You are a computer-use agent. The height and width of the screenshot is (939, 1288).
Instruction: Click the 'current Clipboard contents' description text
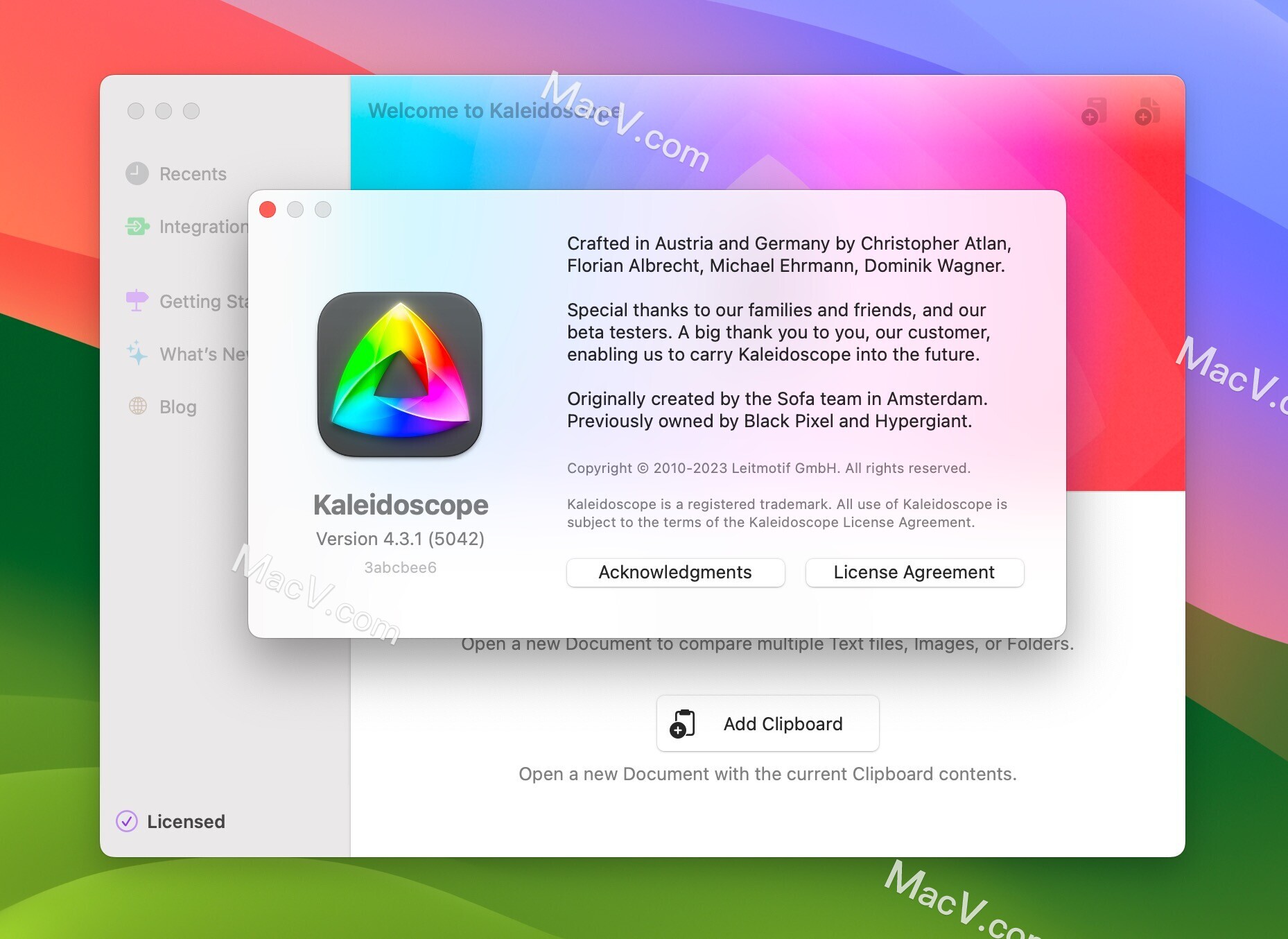pyautogui.click(x=767, y=774)
